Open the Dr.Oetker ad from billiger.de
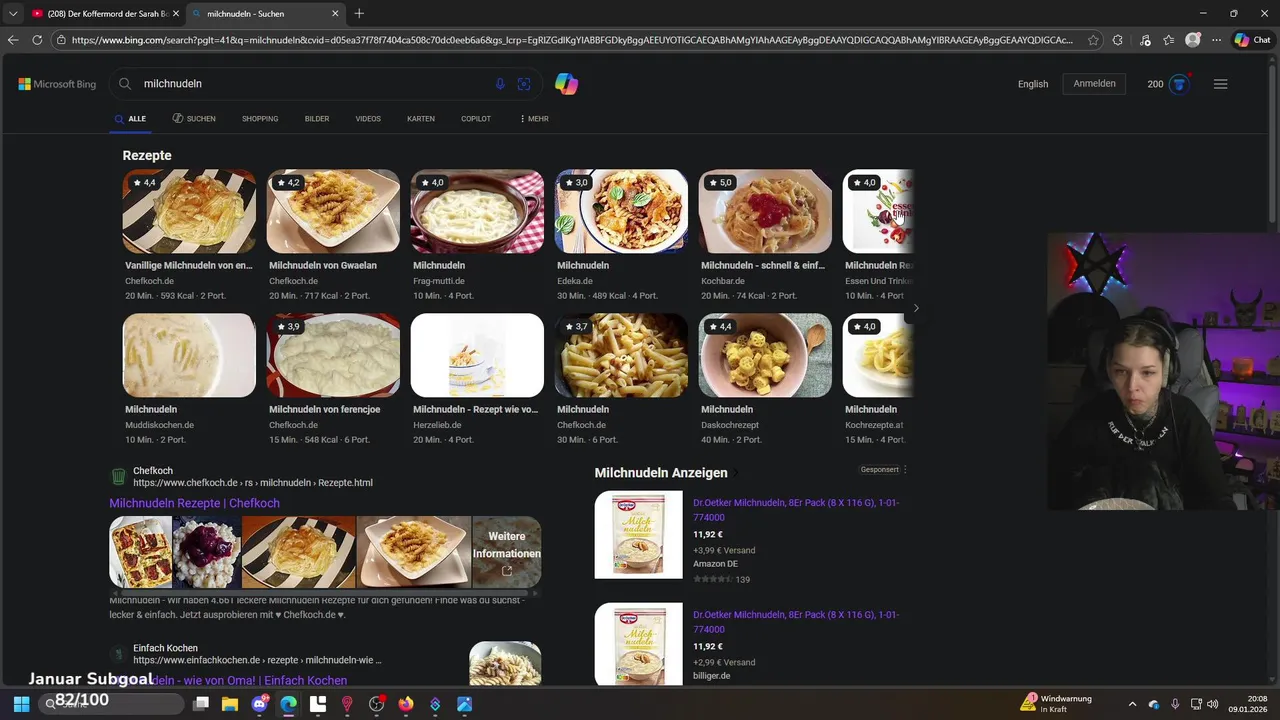This screenshot has width=1280, height=720. (x=796, y=622)
